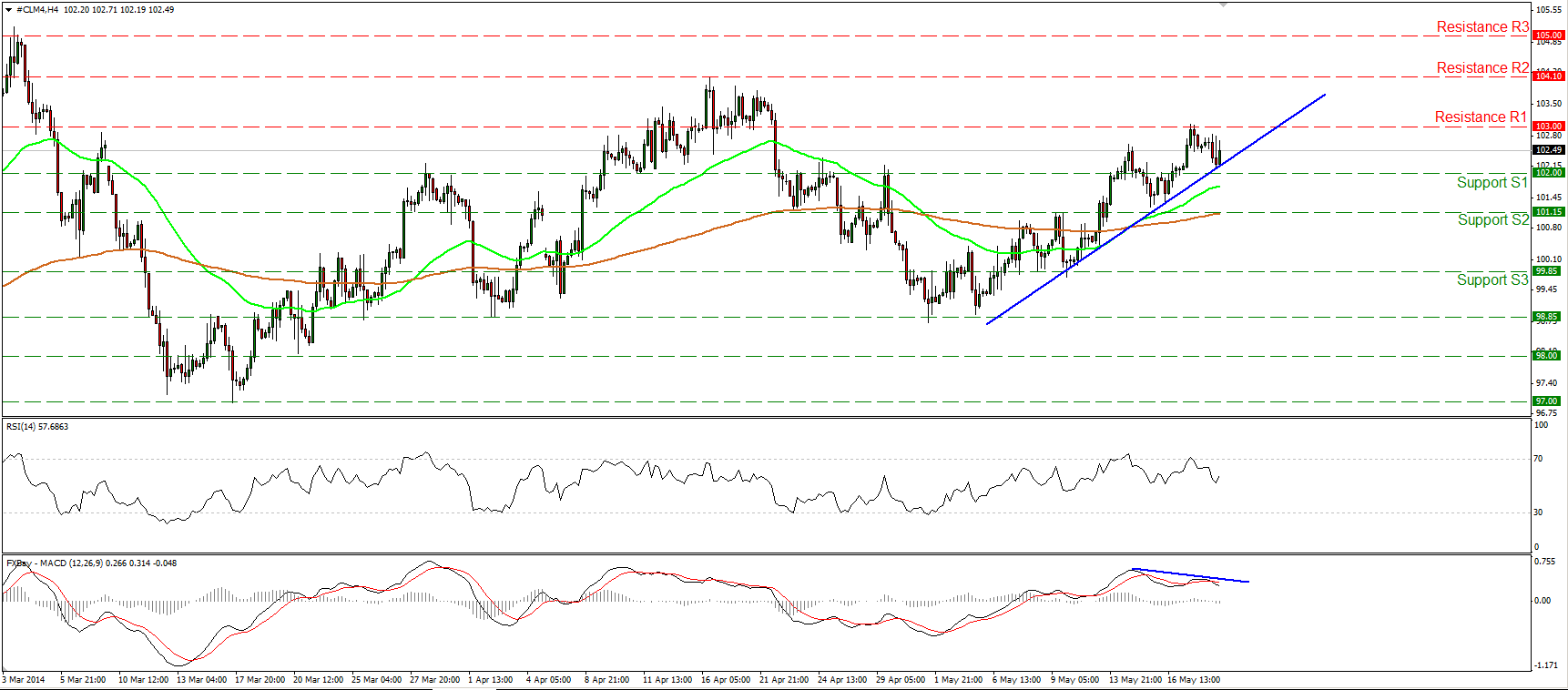Click the Support S3 label
The width and height of the screenshot is (1568, 690).
tap(1492, 280)
